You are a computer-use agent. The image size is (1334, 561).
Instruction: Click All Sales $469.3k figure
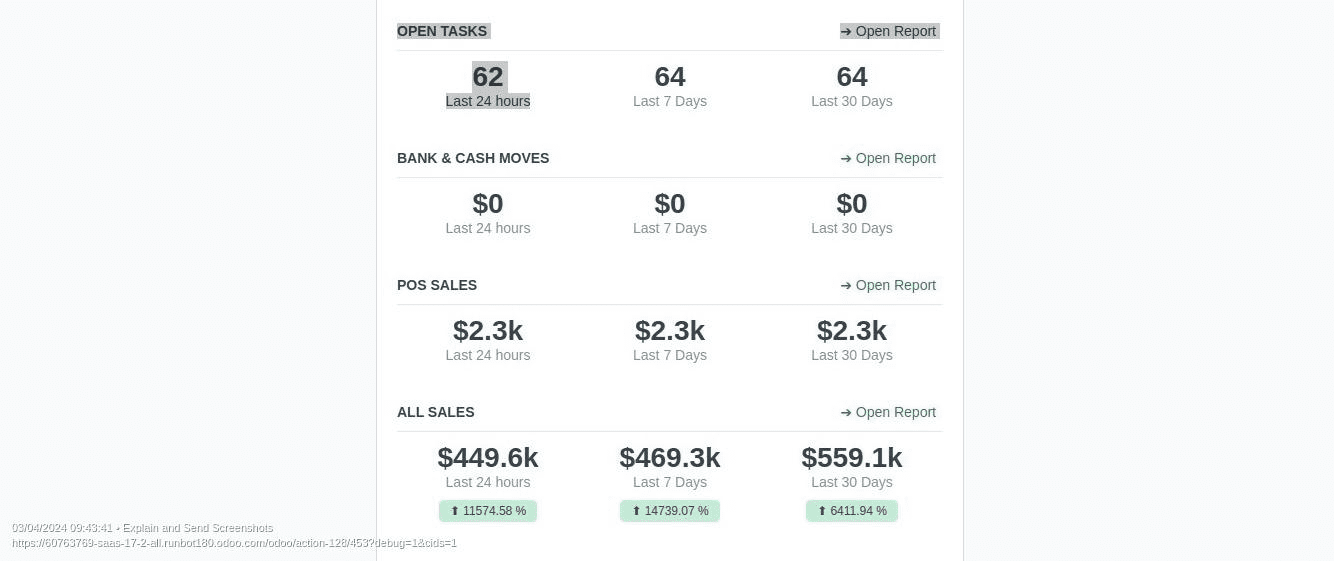coord(670,458)
